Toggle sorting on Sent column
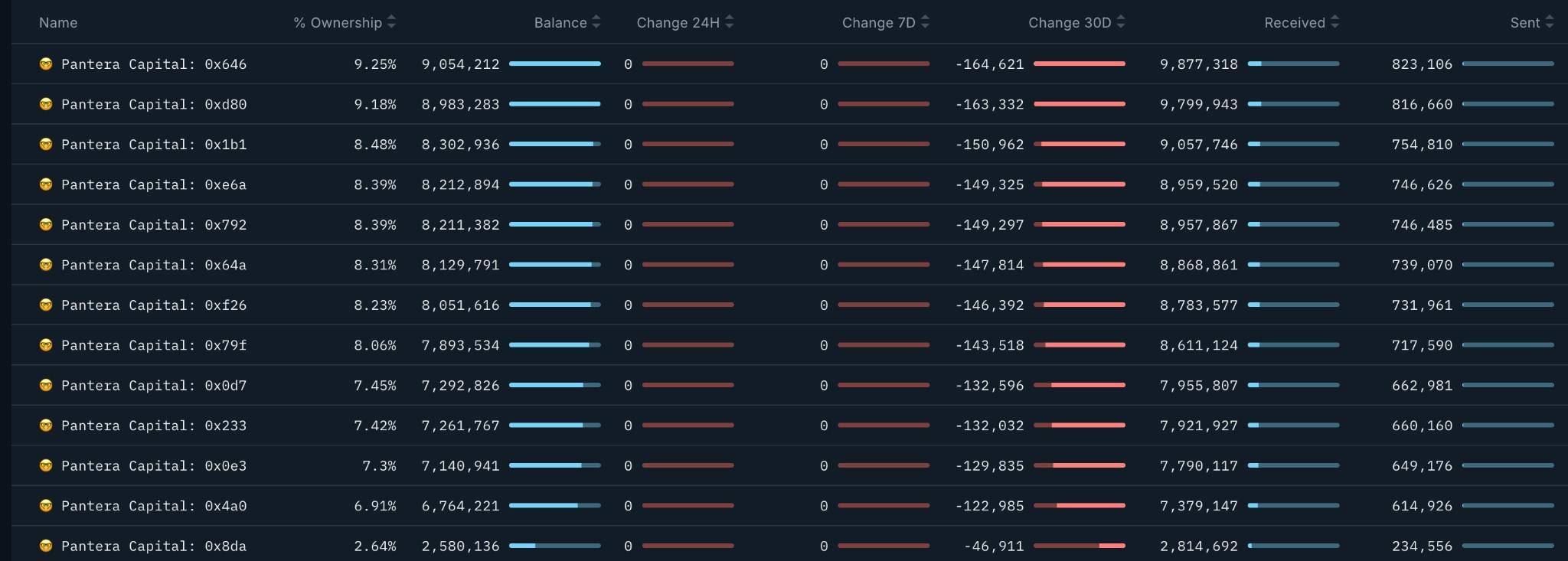Viewport: 1568px width, 561px height. pyautogui.click(x=1550, y=22)
